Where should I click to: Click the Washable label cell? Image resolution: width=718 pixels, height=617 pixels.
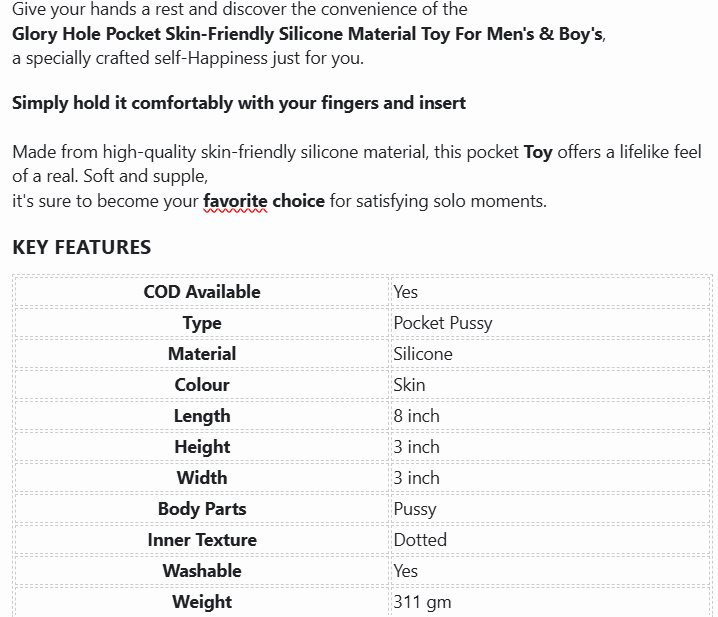pos(202,571)
